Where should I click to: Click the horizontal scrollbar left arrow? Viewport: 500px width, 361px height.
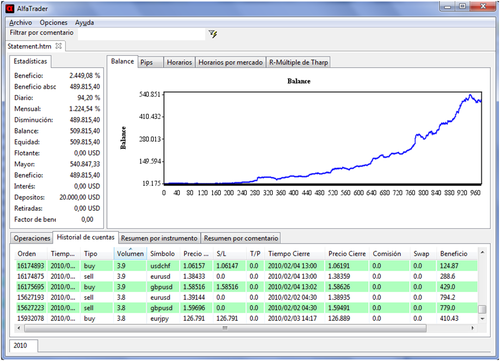[19, 328]
